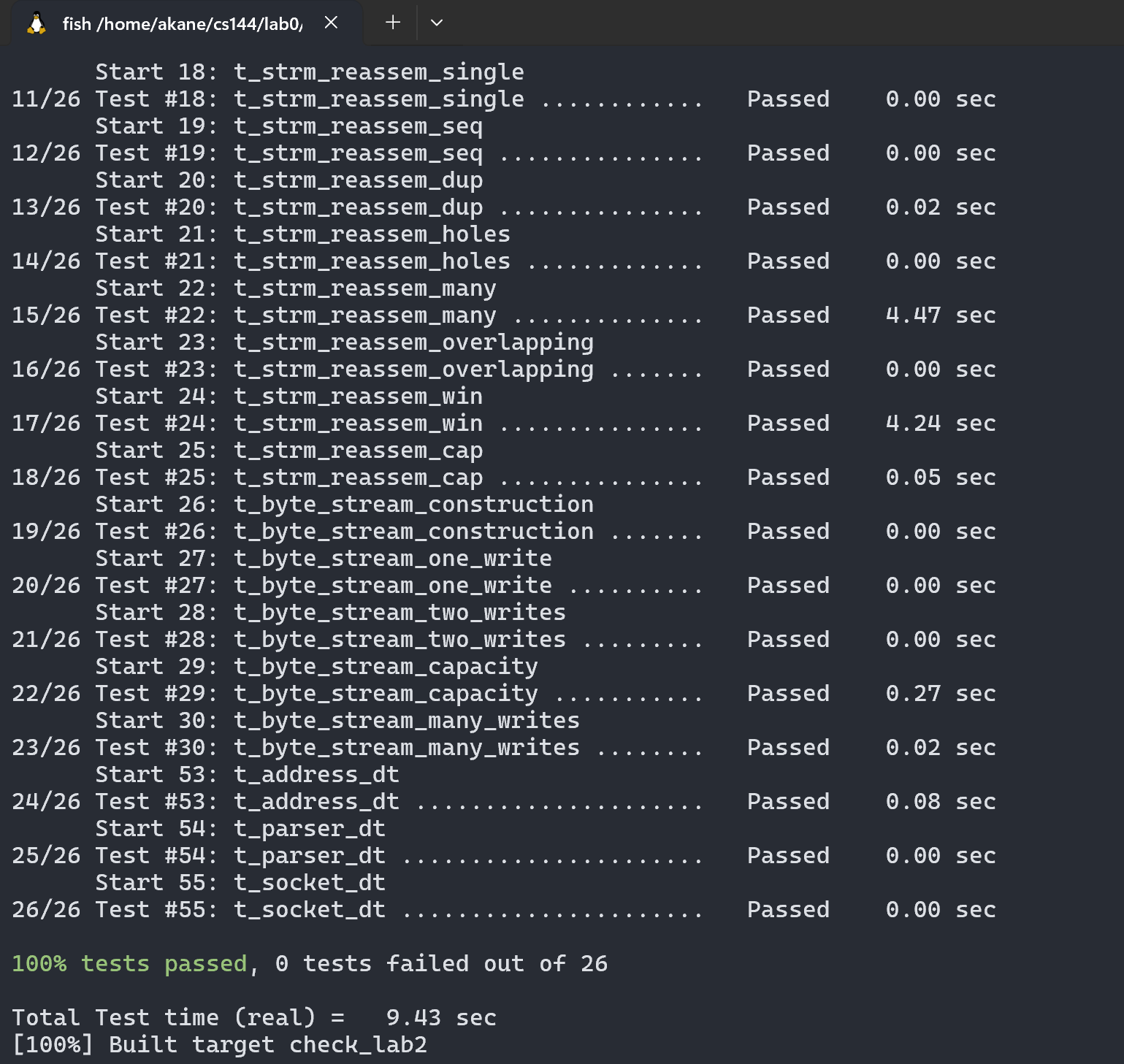Click 'Passed' on the 26/26 row
Image resolution: width=1124 pixels, height=1064 pixels.
click(x=788, y=910)
